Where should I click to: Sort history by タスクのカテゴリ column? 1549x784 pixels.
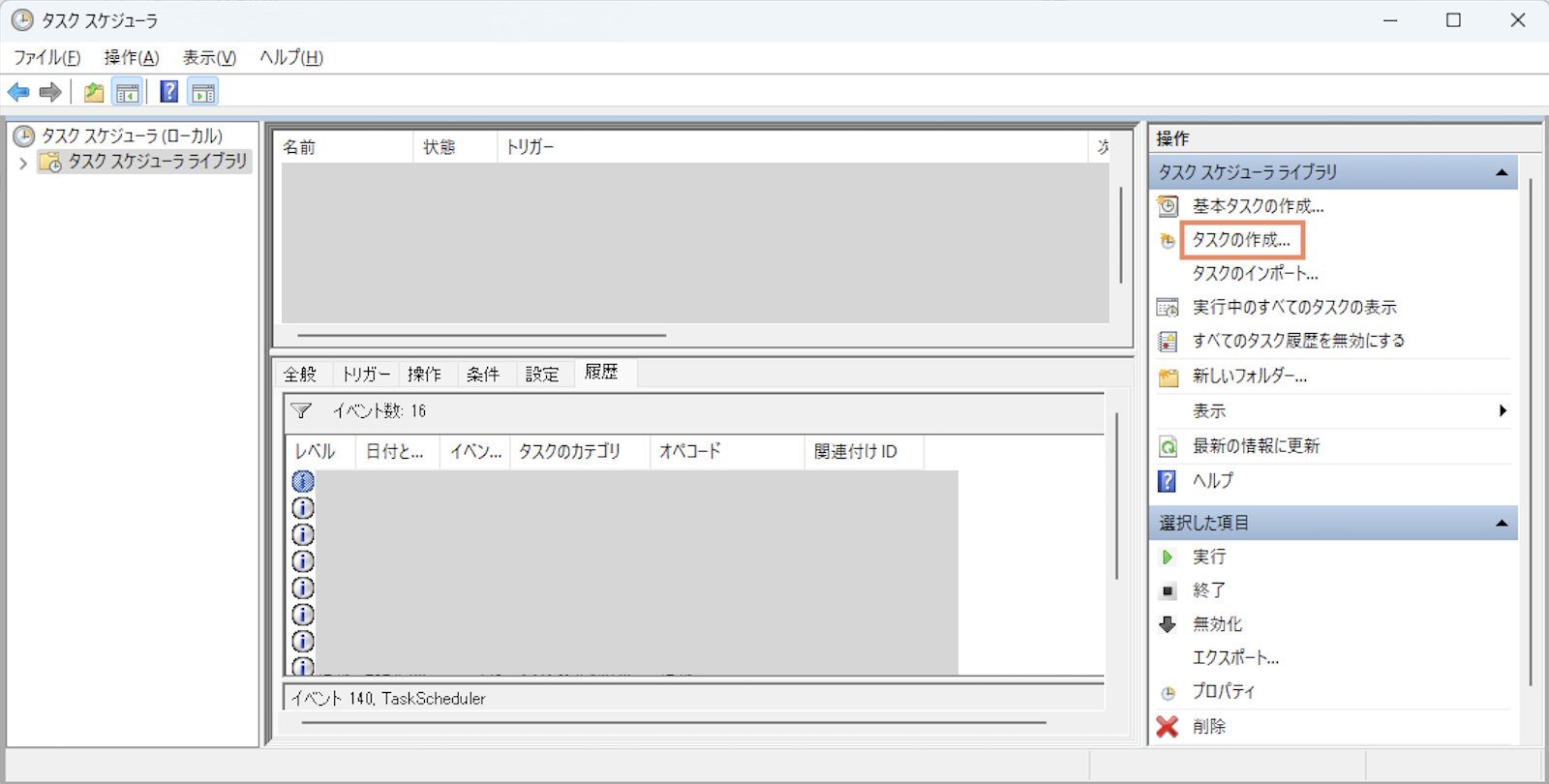coord(579,452)
